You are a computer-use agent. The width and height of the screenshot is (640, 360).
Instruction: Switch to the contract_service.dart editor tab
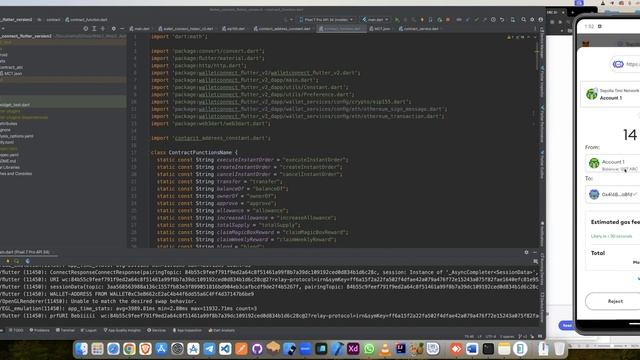[420, 29]
